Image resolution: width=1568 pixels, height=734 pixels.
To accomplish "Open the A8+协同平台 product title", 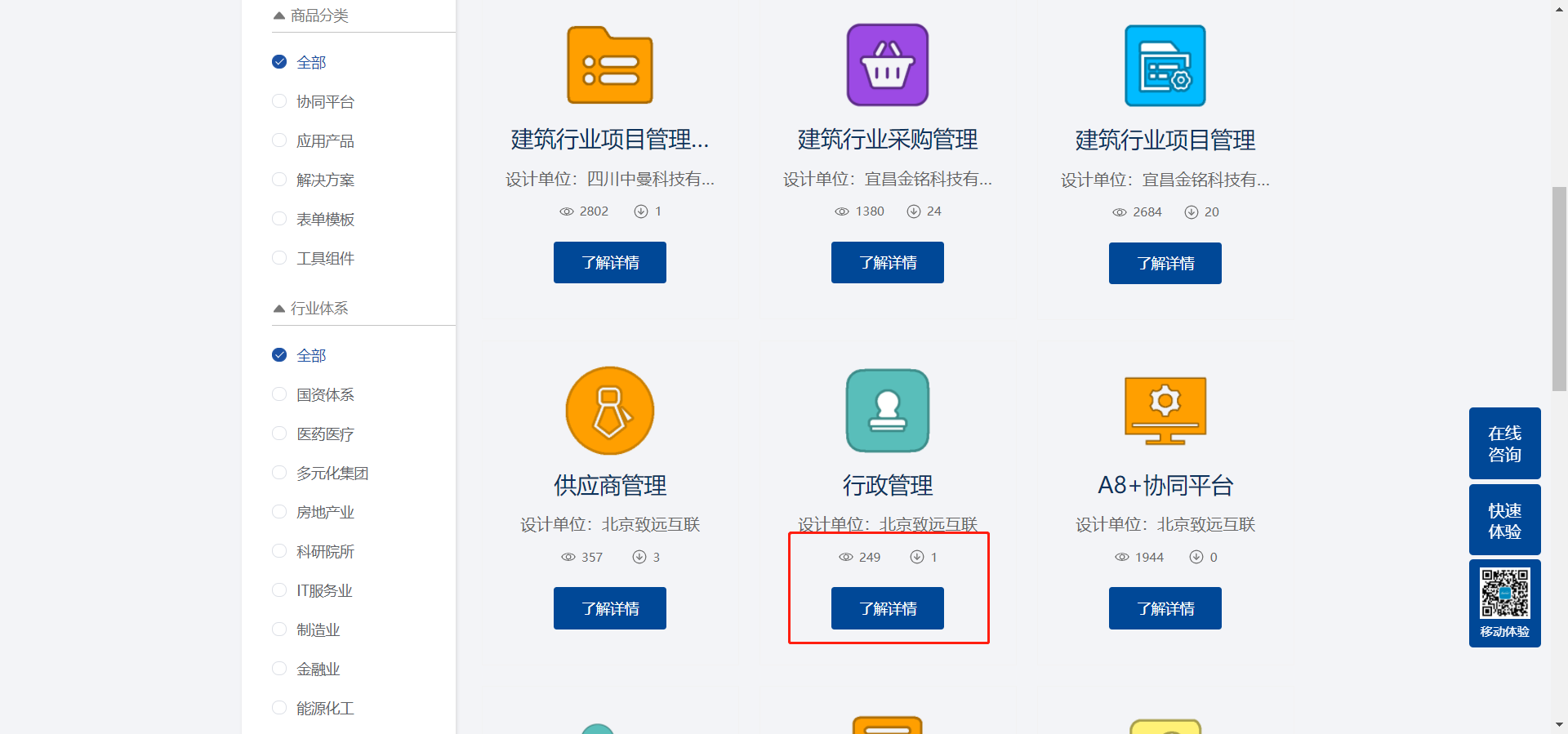I will [x=1165, y=486].
